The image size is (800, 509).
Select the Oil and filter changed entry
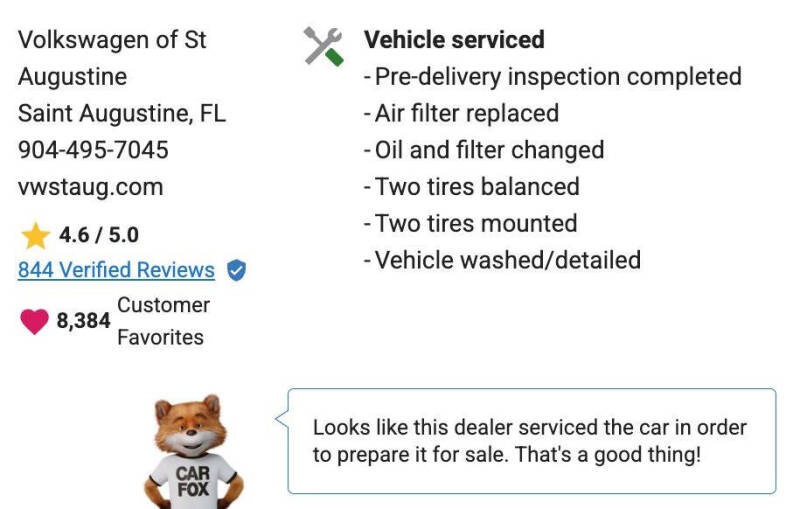(x=484, y=150)
